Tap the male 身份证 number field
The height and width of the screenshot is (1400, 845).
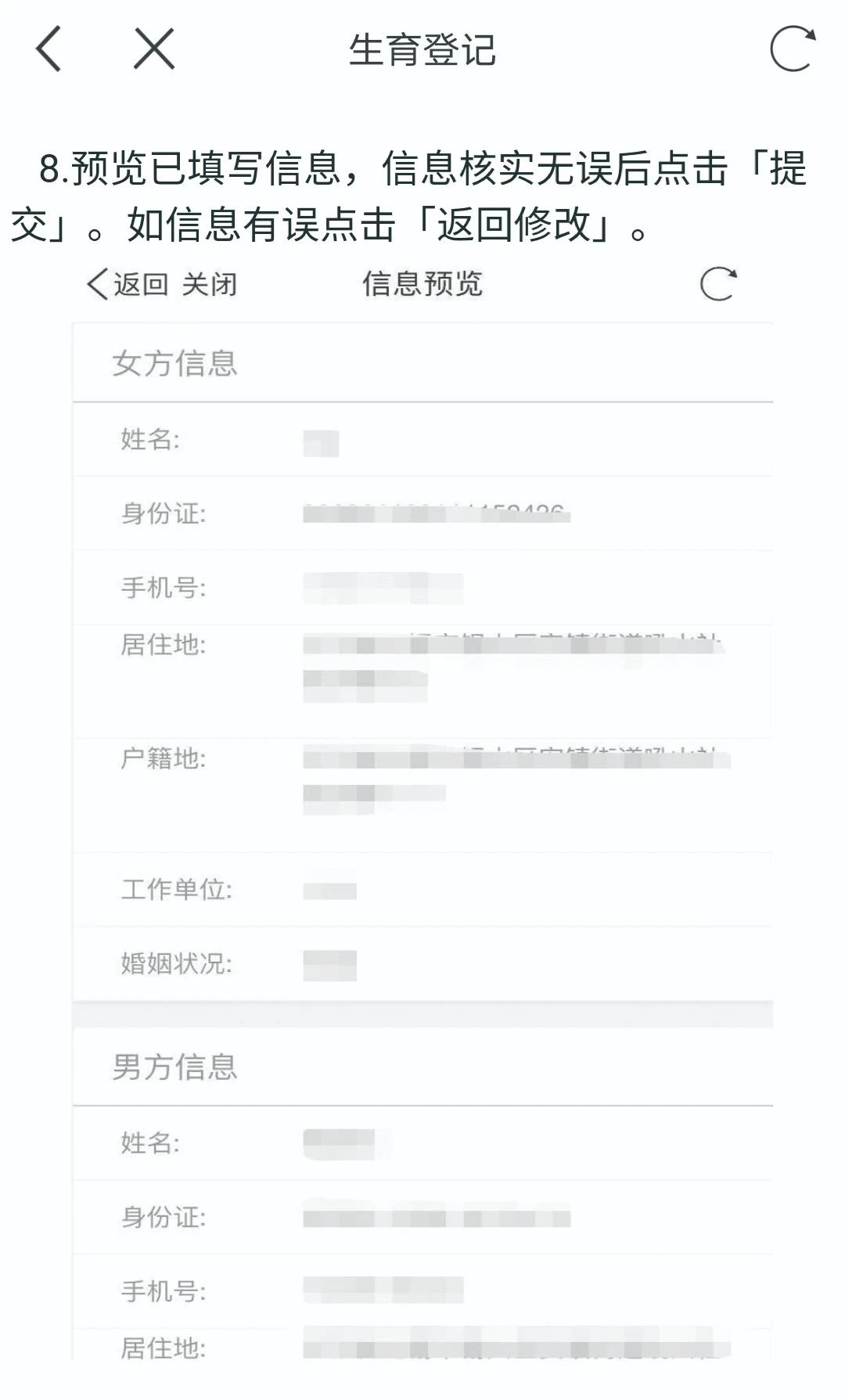[437, 1218]
